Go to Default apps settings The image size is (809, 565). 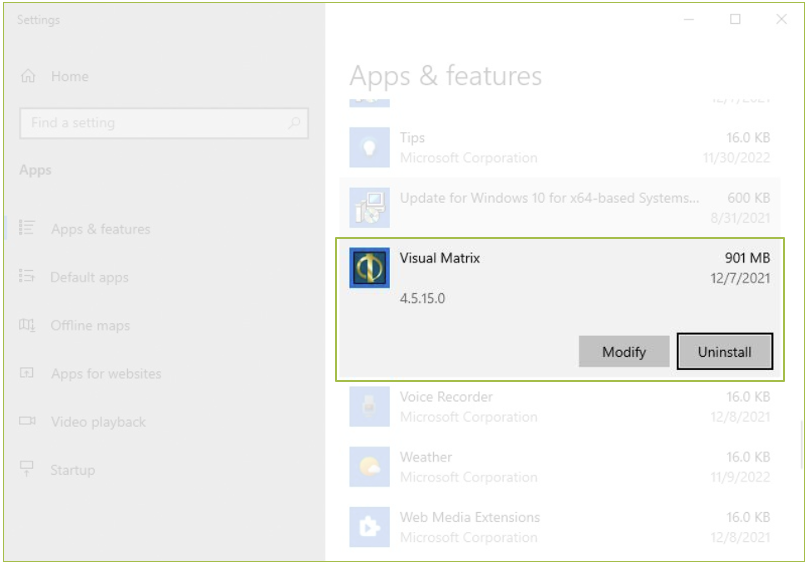click(89, 277)
